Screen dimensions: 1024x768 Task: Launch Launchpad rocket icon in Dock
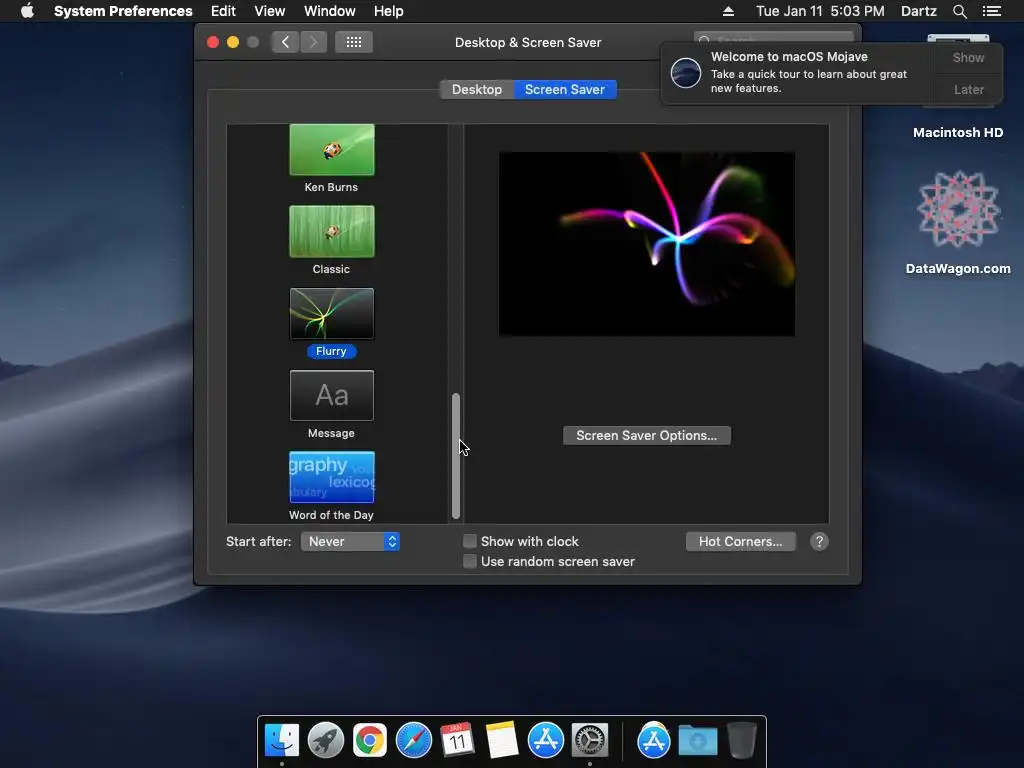(326, 741)
